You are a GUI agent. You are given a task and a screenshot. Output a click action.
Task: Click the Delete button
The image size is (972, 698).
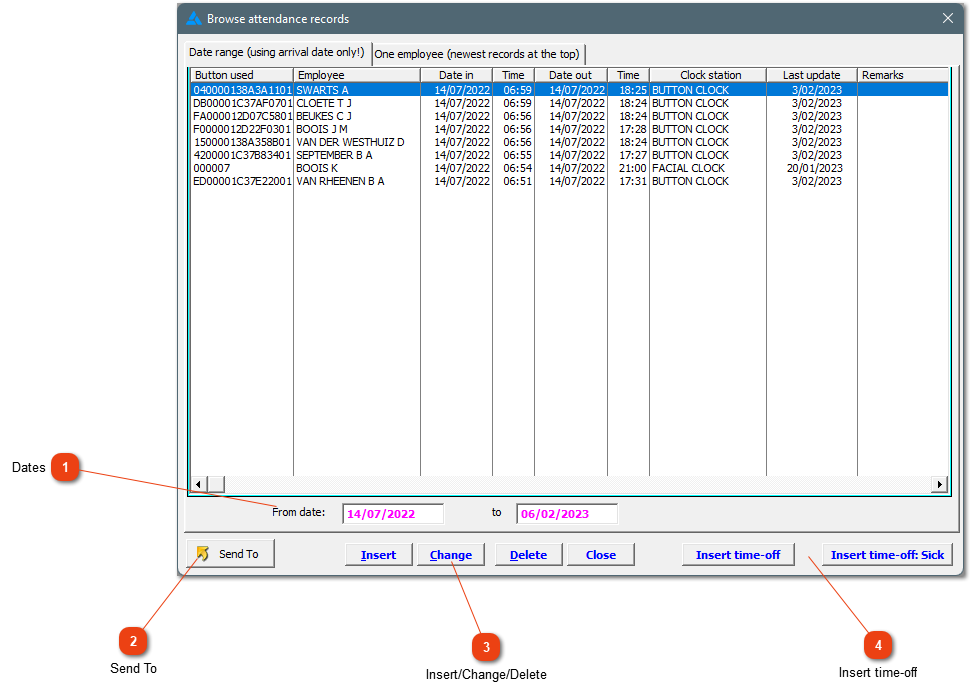click(528, 555)
